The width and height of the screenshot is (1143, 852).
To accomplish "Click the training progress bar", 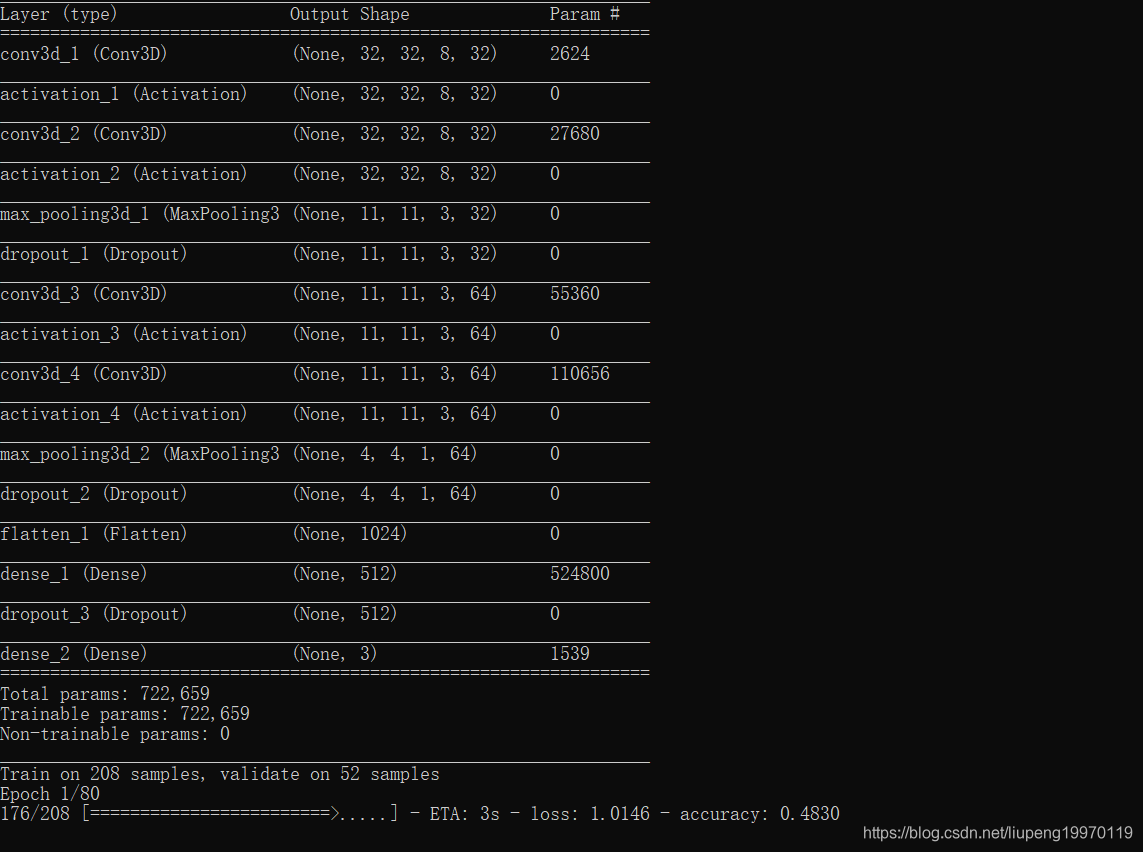I will click(241, 815).
